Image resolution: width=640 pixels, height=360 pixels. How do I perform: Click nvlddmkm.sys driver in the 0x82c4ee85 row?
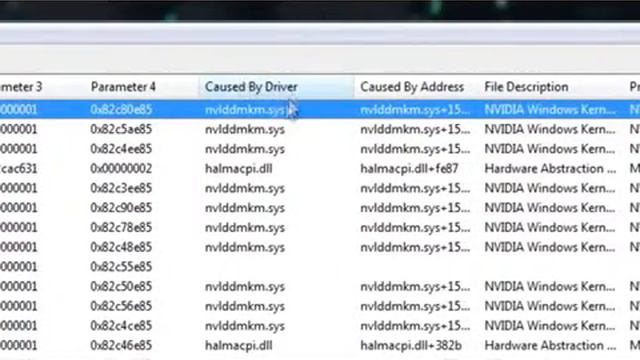click(x=244, y=149)
